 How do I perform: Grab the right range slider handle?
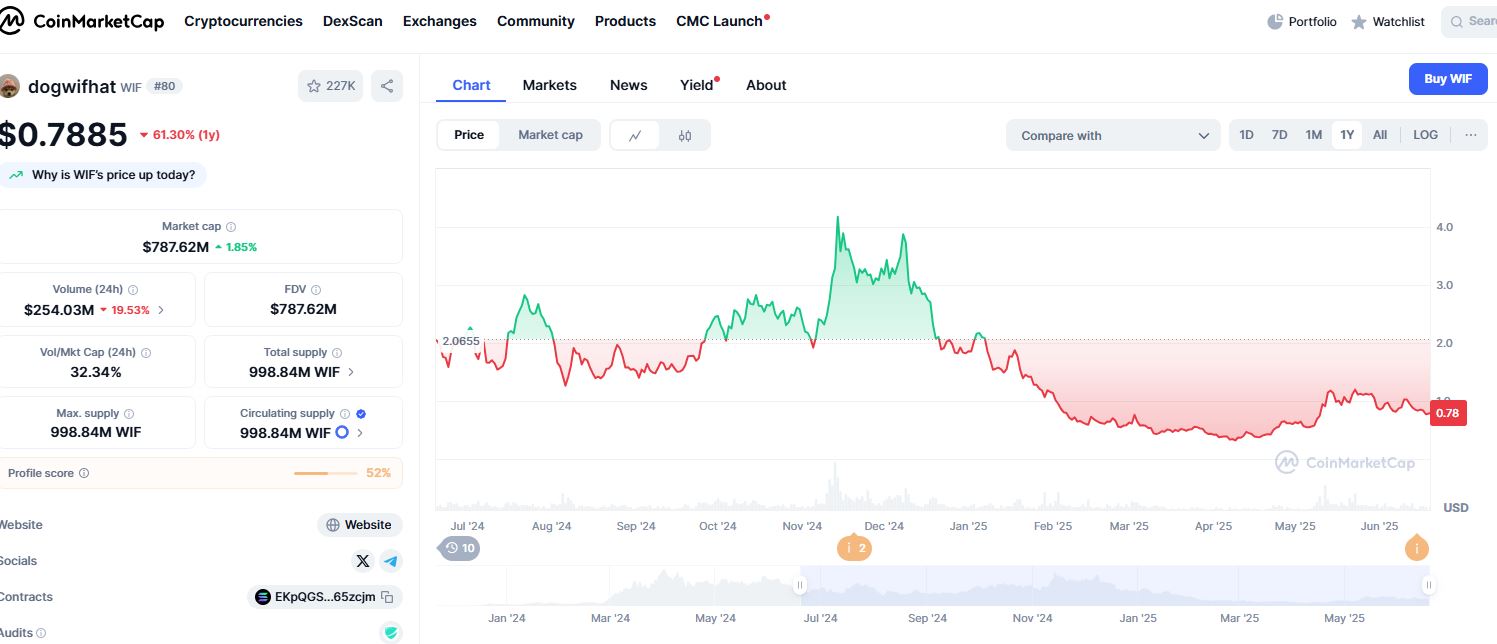pos(1429,585)
